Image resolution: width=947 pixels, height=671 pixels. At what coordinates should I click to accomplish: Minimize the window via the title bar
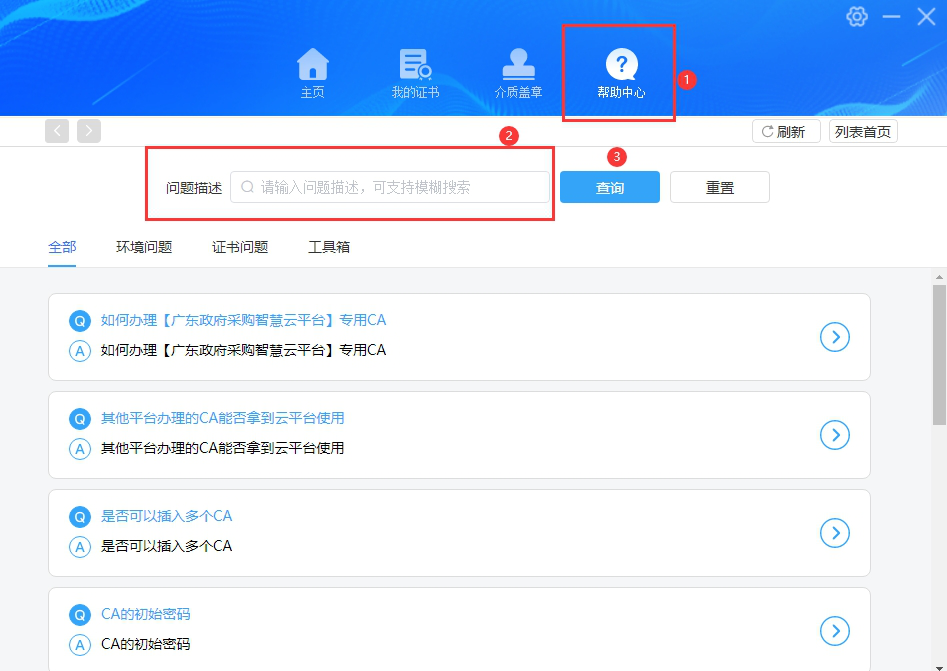click(891, 16)
